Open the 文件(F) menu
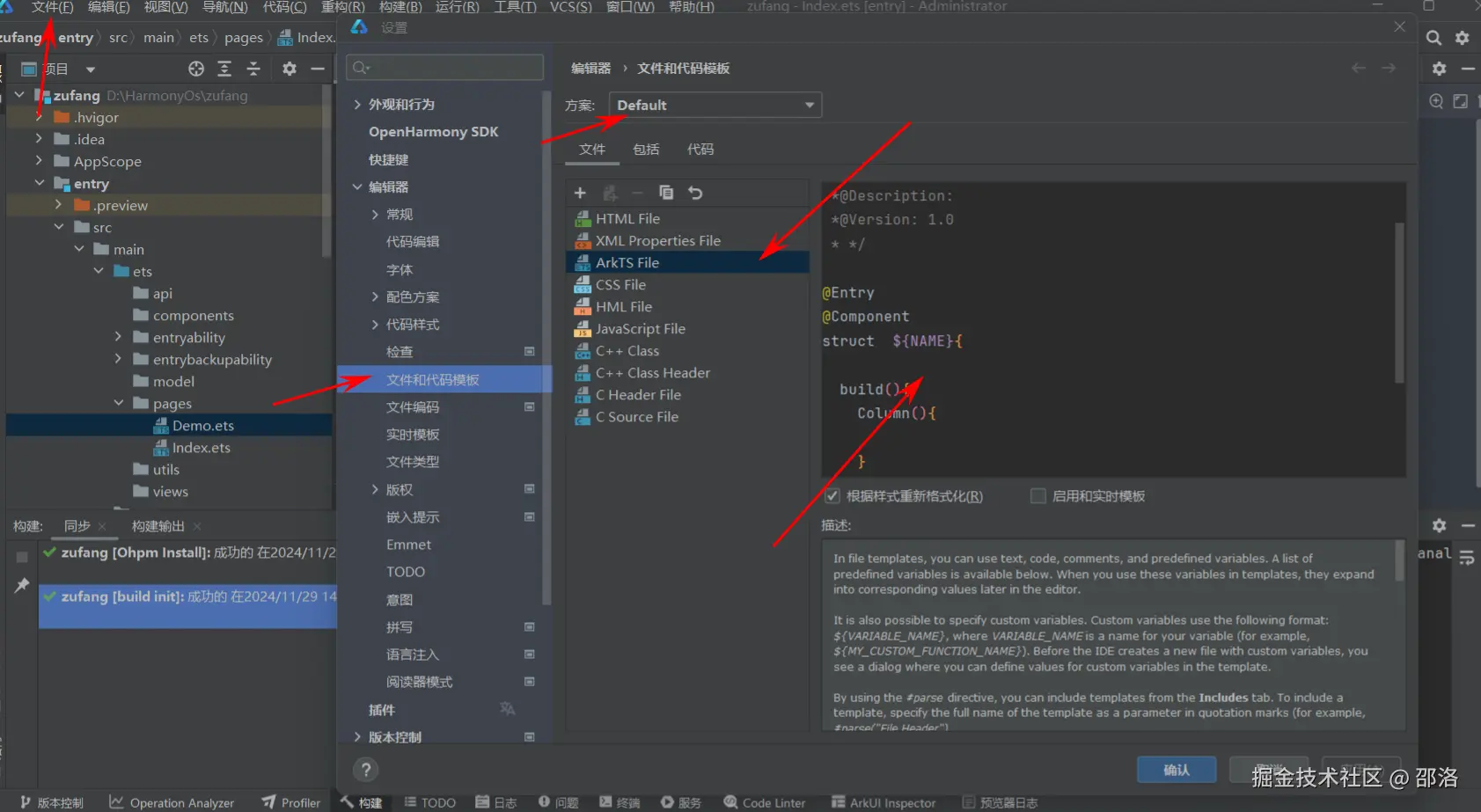The width and height of the screenshot is (1481, 812). (x=52, y=6)
